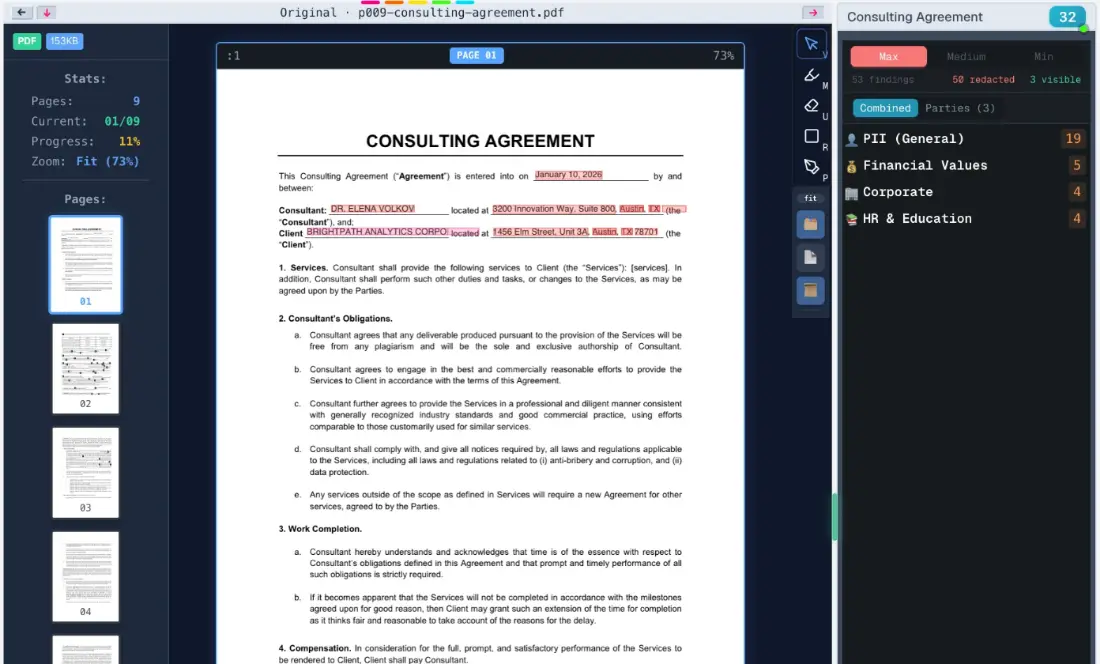Click the PII person icon

852,140
